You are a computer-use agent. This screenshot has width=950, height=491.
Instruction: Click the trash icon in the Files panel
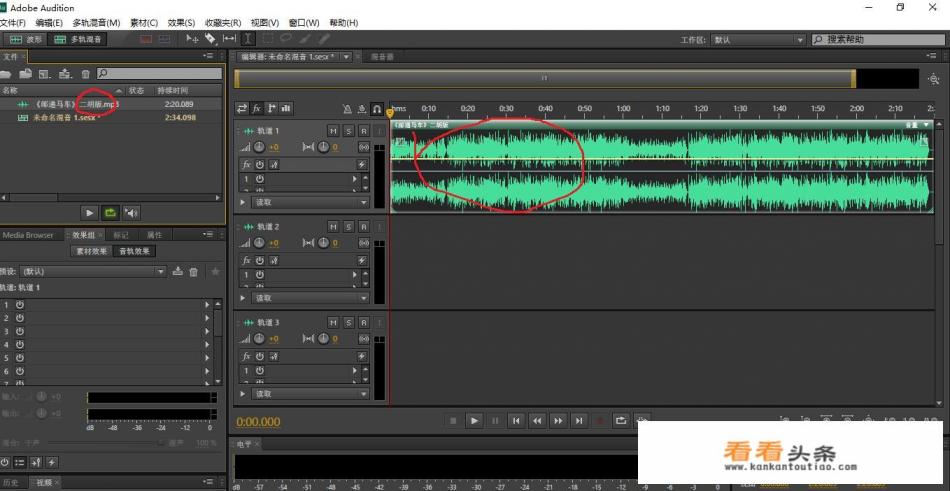pyautogui.click(x=86, y=74)
